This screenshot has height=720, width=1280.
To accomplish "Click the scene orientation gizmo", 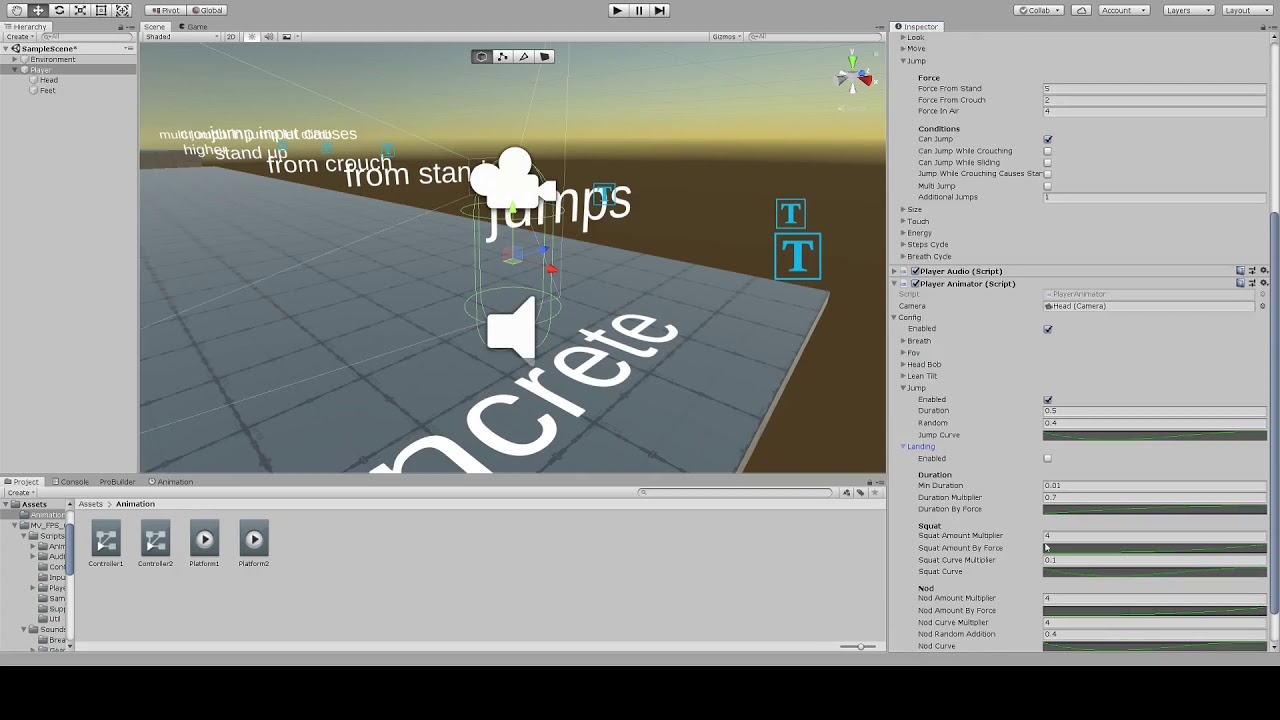I will 853,76.
